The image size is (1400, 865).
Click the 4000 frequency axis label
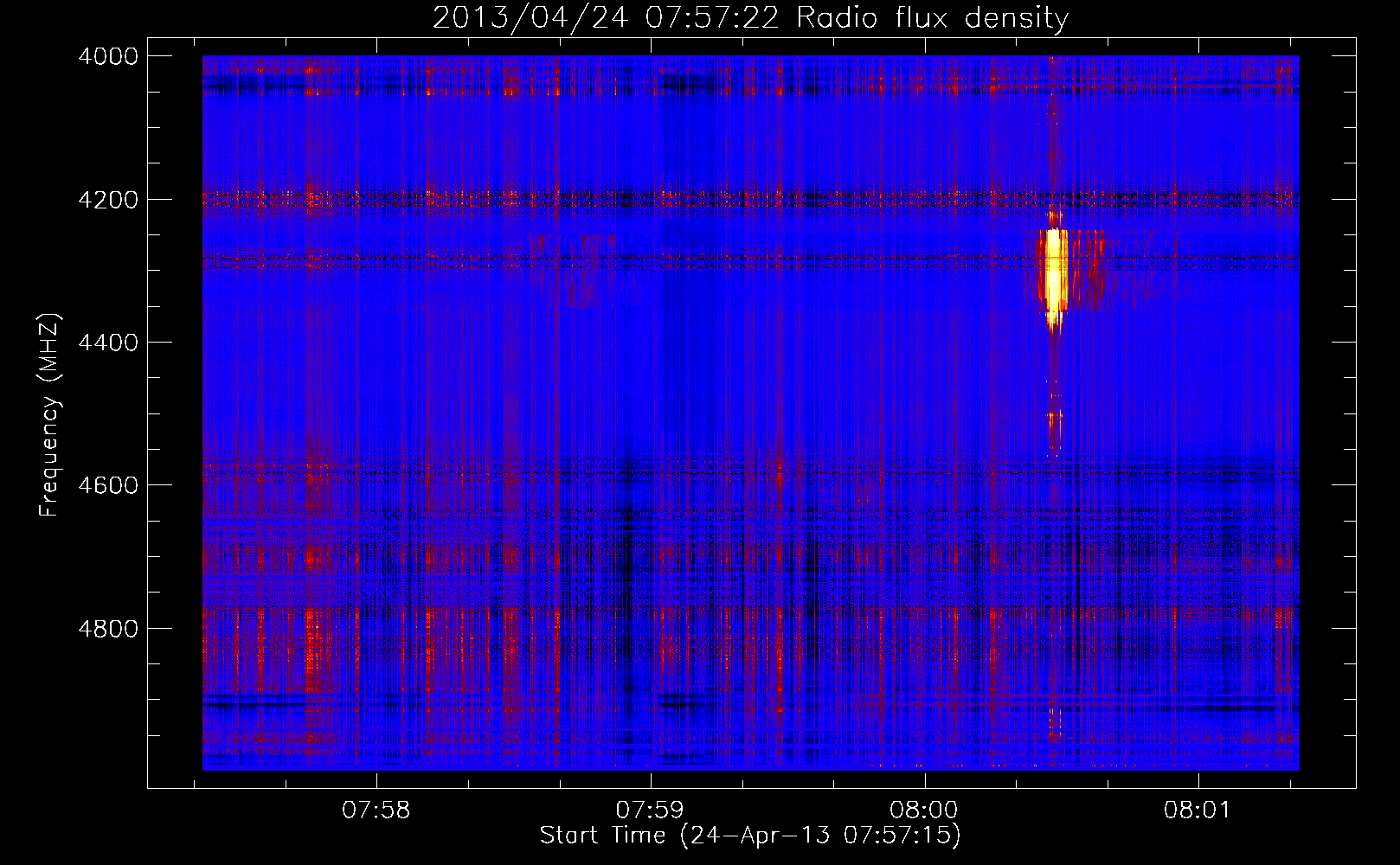click(108, 56)
